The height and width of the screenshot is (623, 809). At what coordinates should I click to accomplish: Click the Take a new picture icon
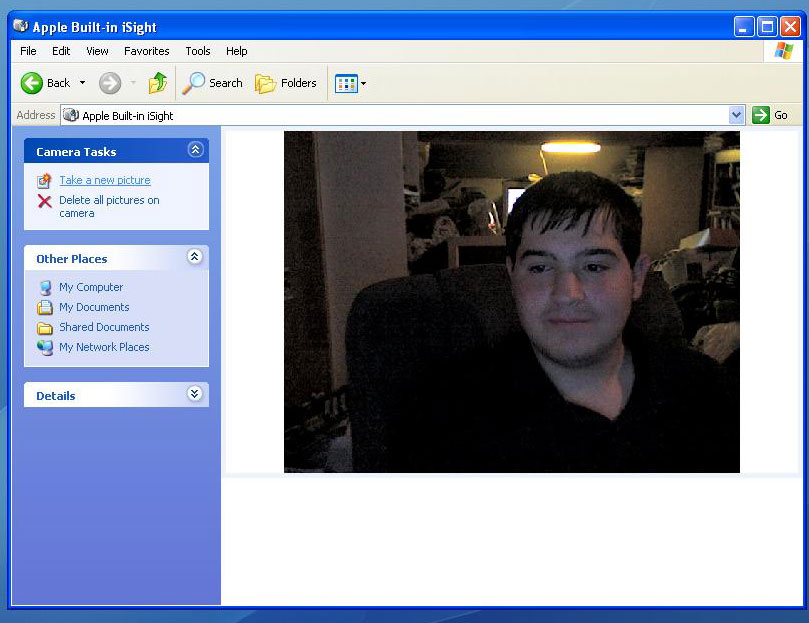pos(44,181)
